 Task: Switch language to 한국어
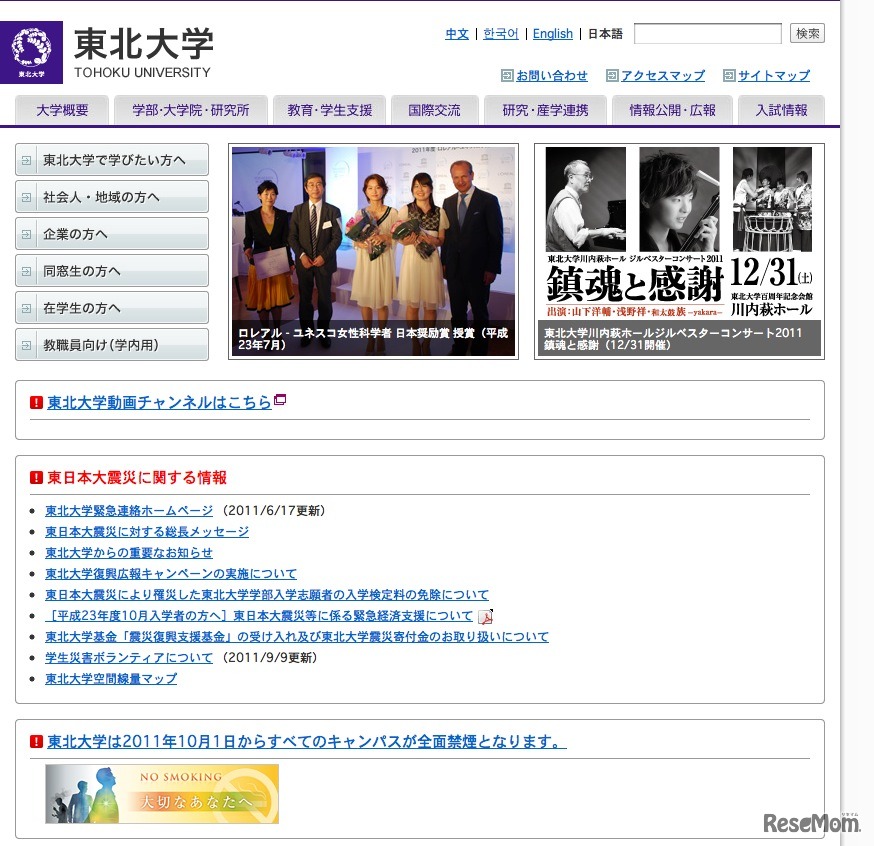click(x=501, y=34)
